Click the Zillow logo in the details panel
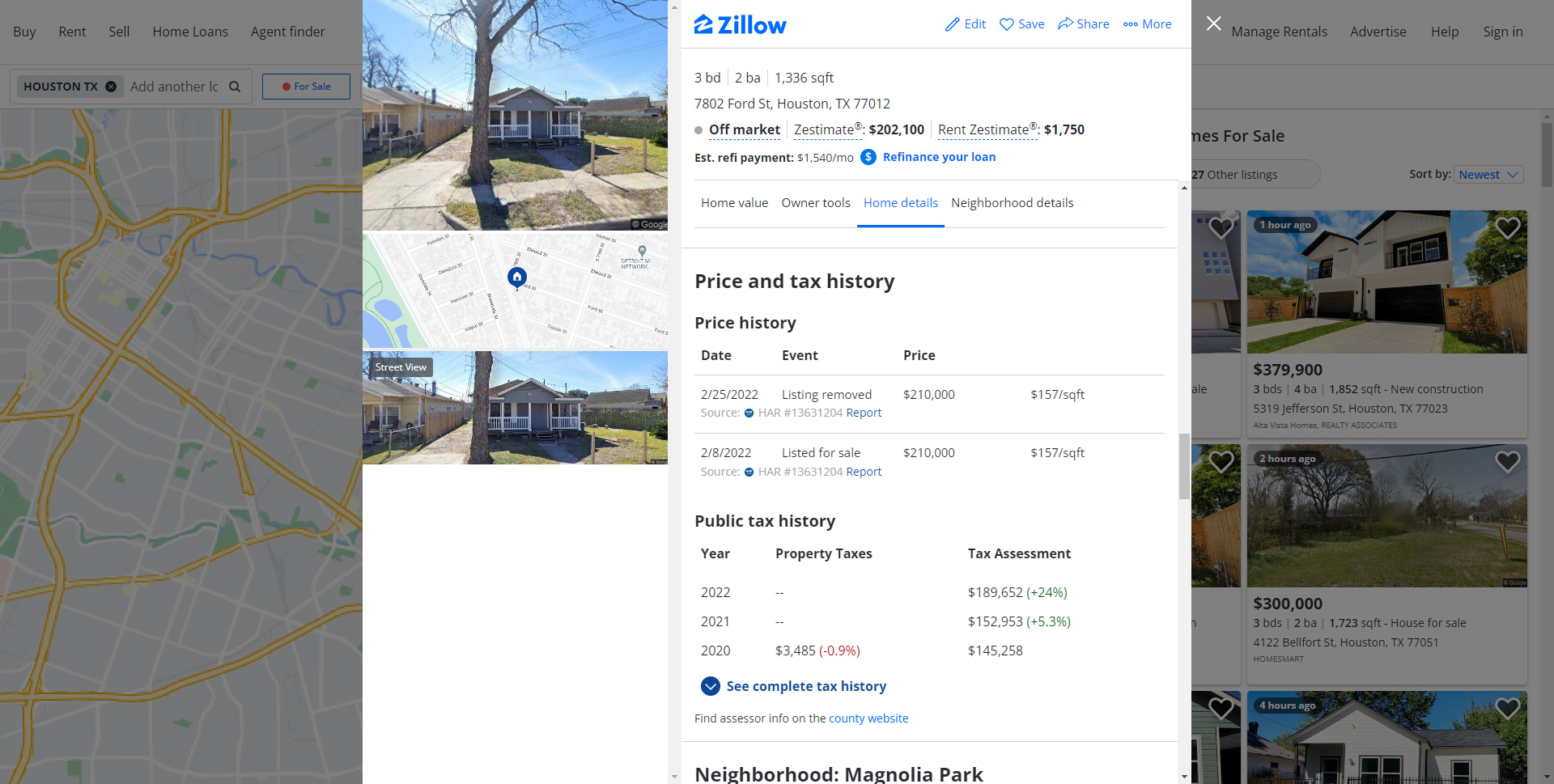 tap(740, 24)
